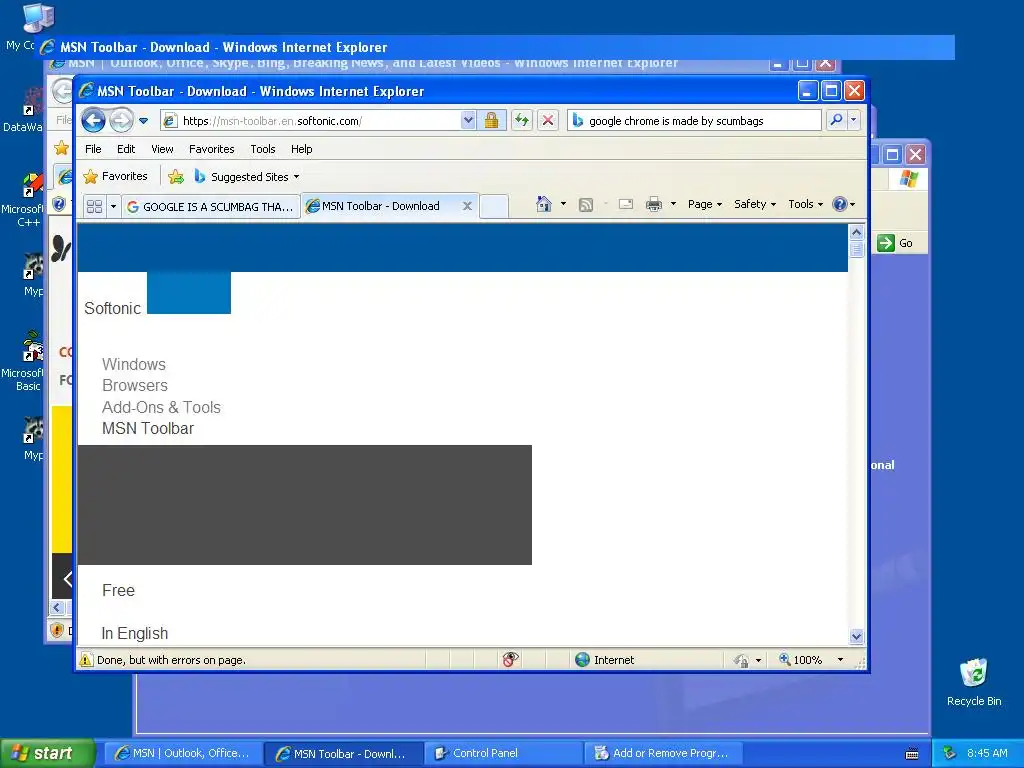Switch to Control Panel taskbar button
This screenshot has width=1024, height=768.
(x=503, y=754)
